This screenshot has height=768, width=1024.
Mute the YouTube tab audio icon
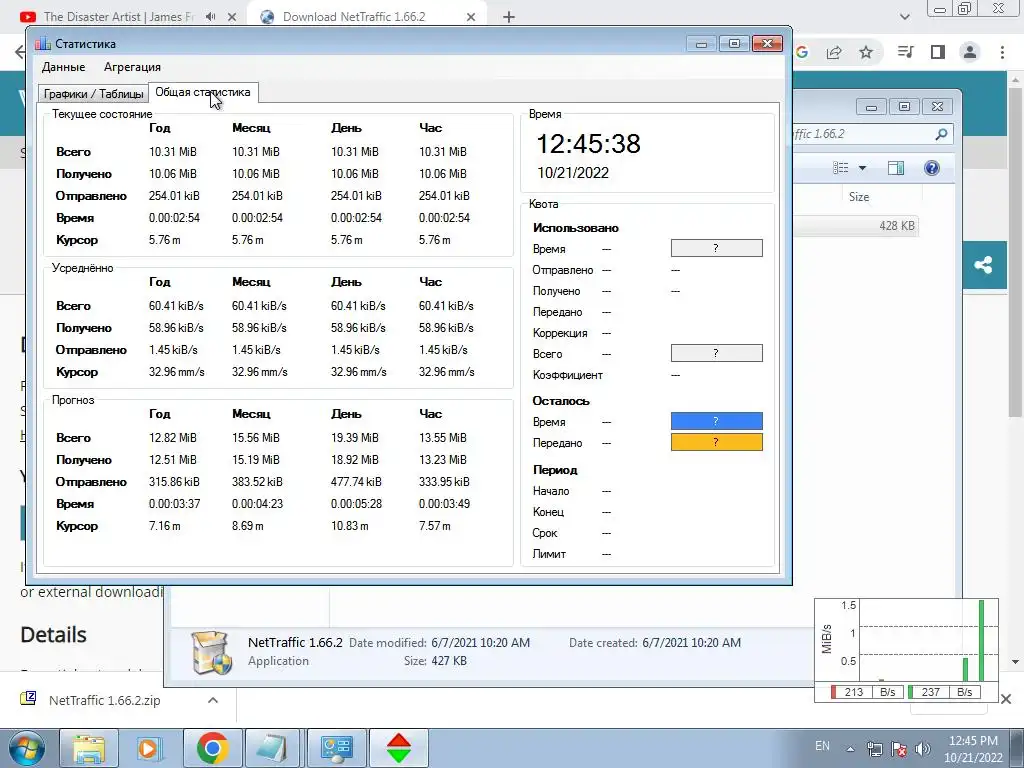pos(210,17)
